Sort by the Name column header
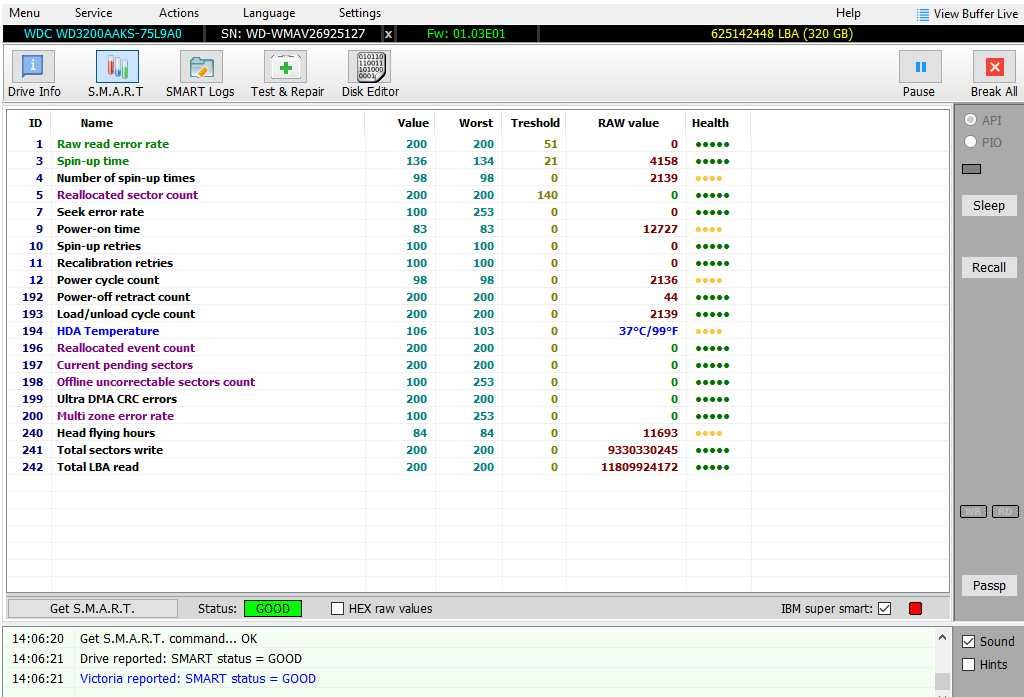The width and height of the screenshot is (1024, 697). tap(97, 123)
